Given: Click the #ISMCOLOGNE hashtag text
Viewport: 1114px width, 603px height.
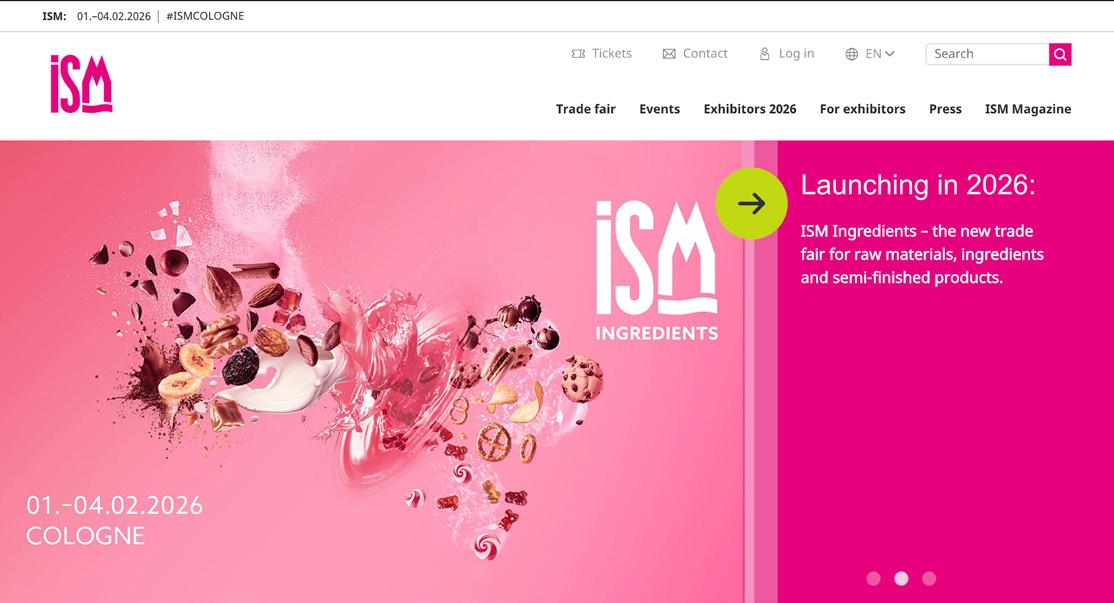Looking at the screenshot, I should point(205,16).
